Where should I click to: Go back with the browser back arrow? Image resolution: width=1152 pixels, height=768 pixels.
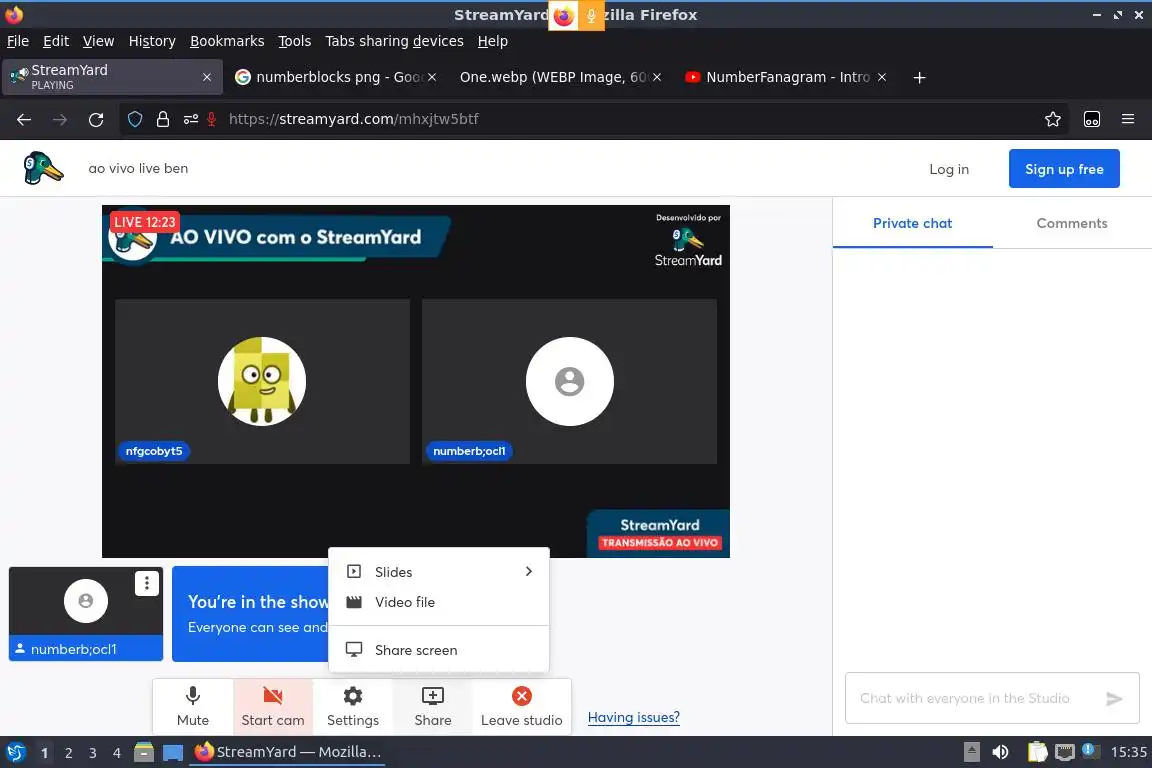tap(24, 119)
